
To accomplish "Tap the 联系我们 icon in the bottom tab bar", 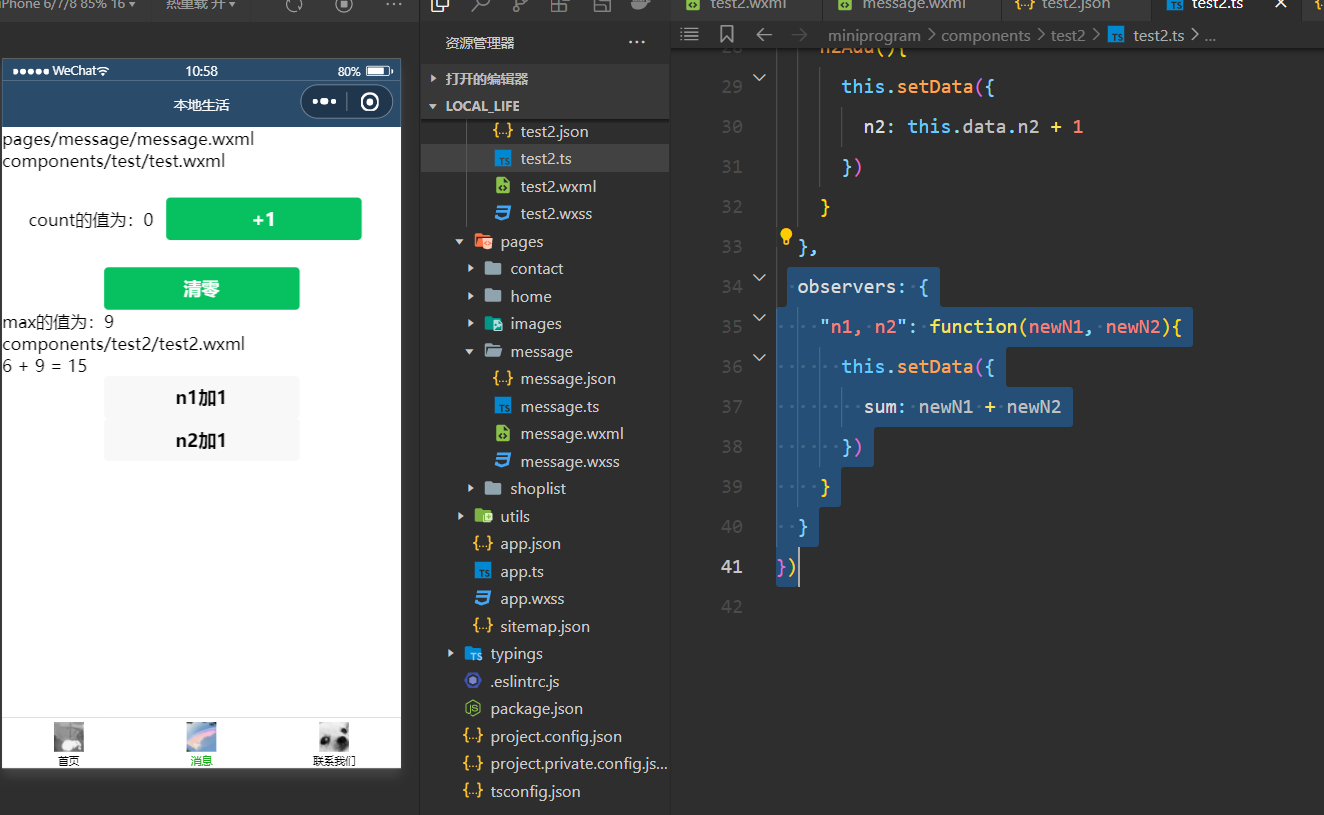I will [x=334, y=738].
